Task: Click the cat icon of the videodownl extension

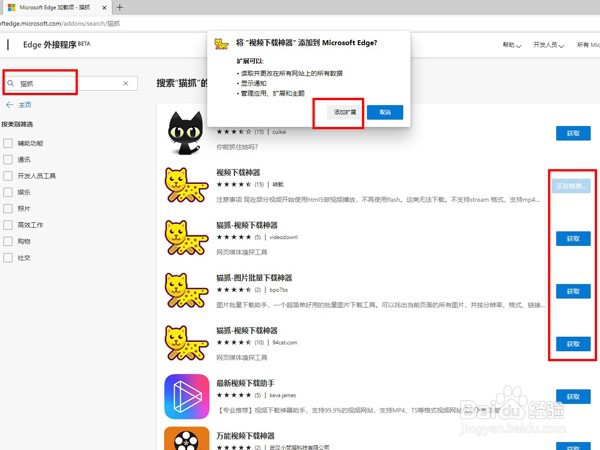Action: tap(186, 238)
